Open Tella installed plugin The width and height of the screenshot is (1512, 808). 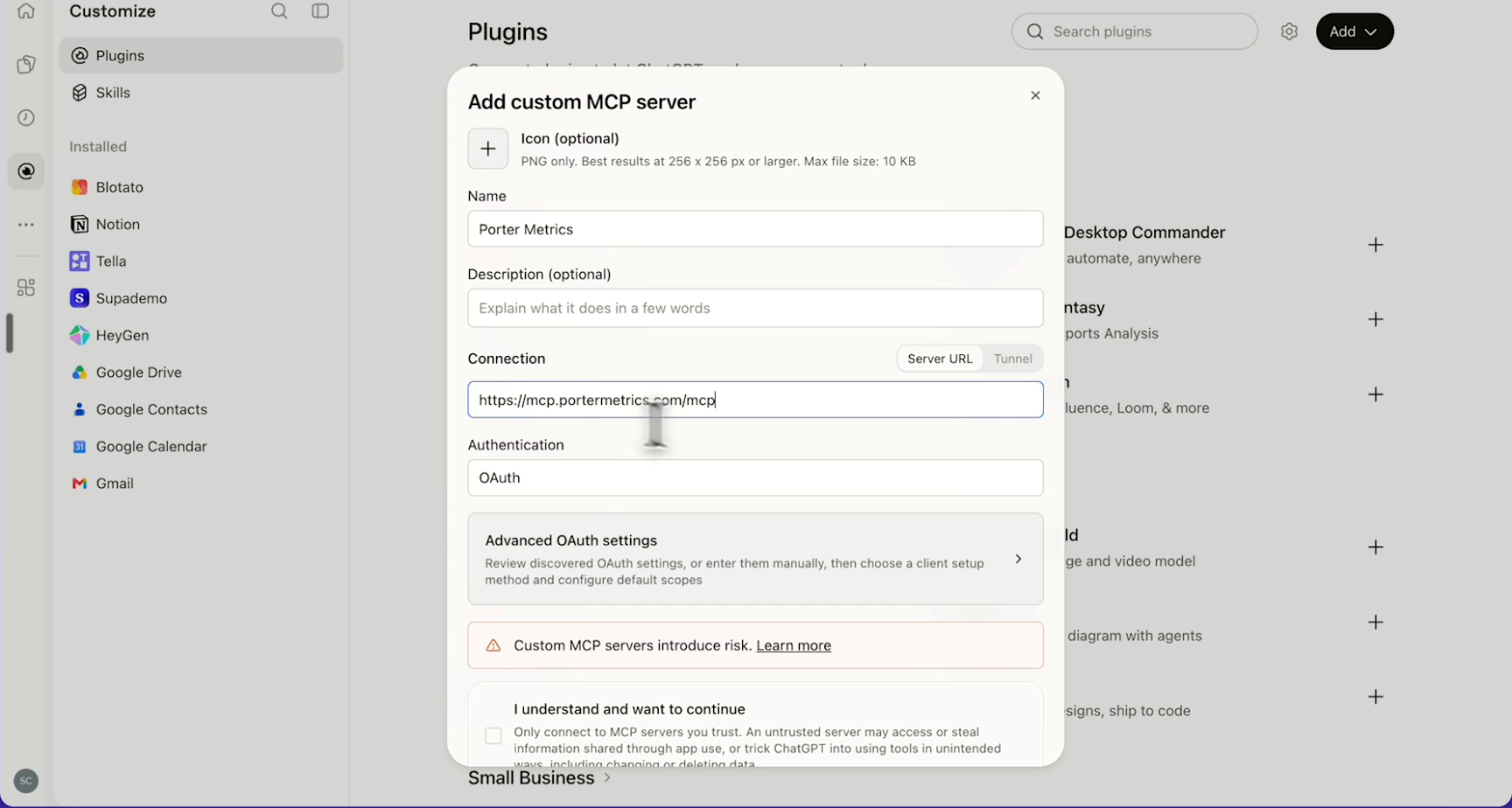(x=200, y=261)
